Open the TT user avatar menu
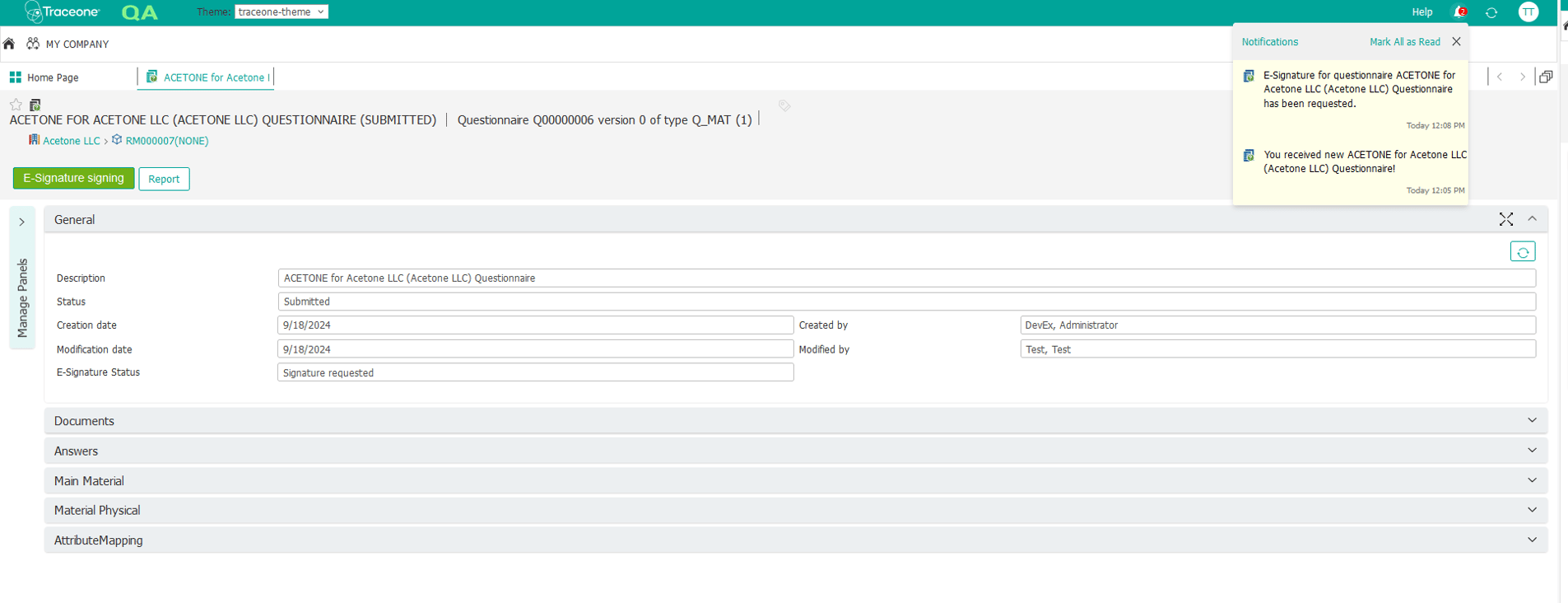The image size is (1568, 603). pos(1528,12)
